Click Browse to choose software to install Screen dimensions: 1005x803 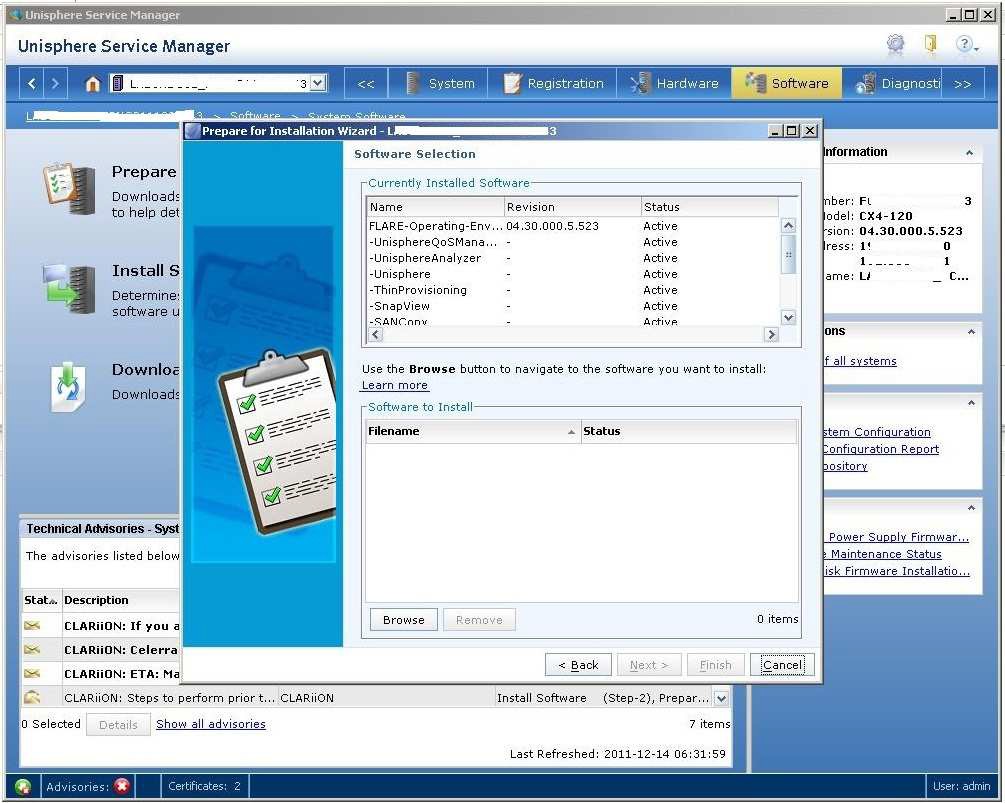(x=404, y=620)
